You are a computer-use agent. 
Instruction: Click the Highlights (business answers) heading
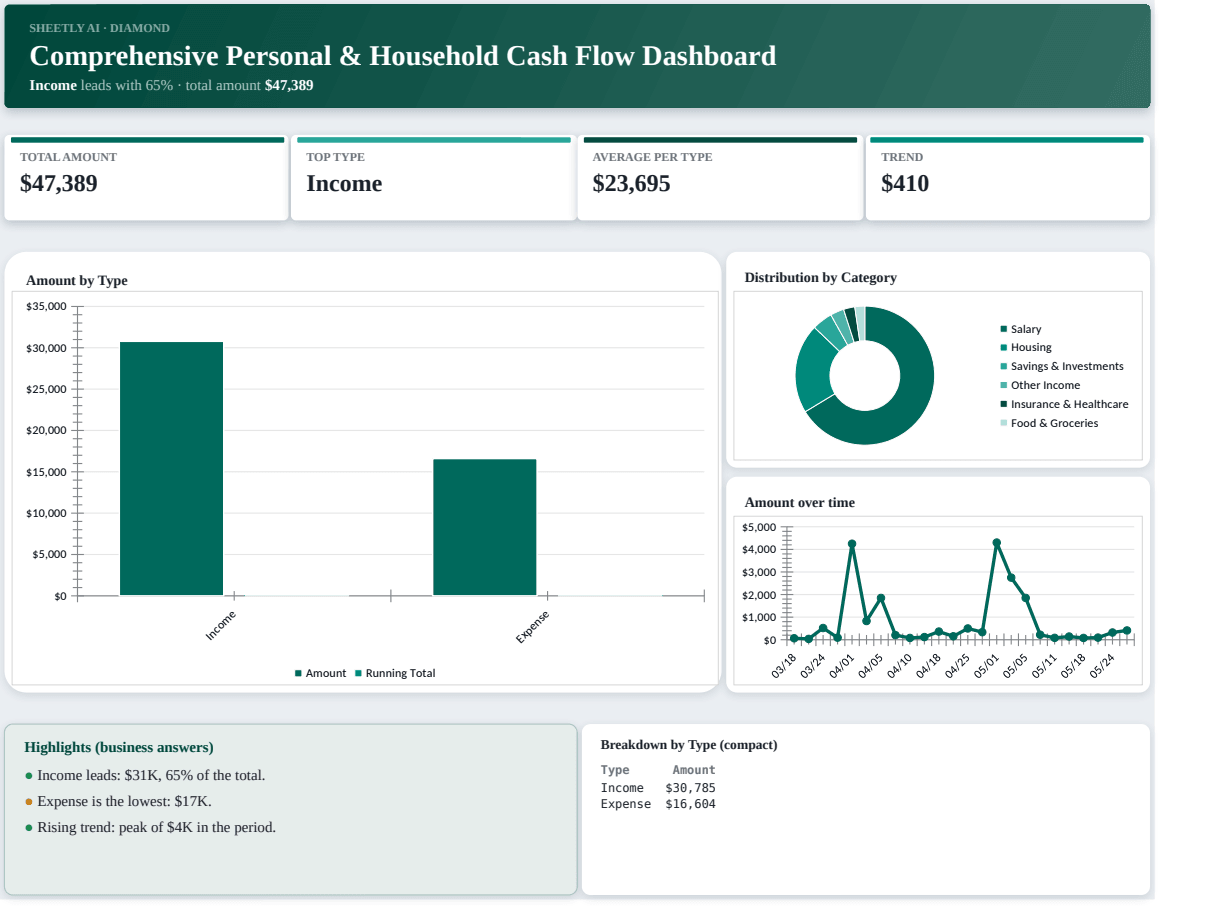pyautogui.click(x=119, y=748)
